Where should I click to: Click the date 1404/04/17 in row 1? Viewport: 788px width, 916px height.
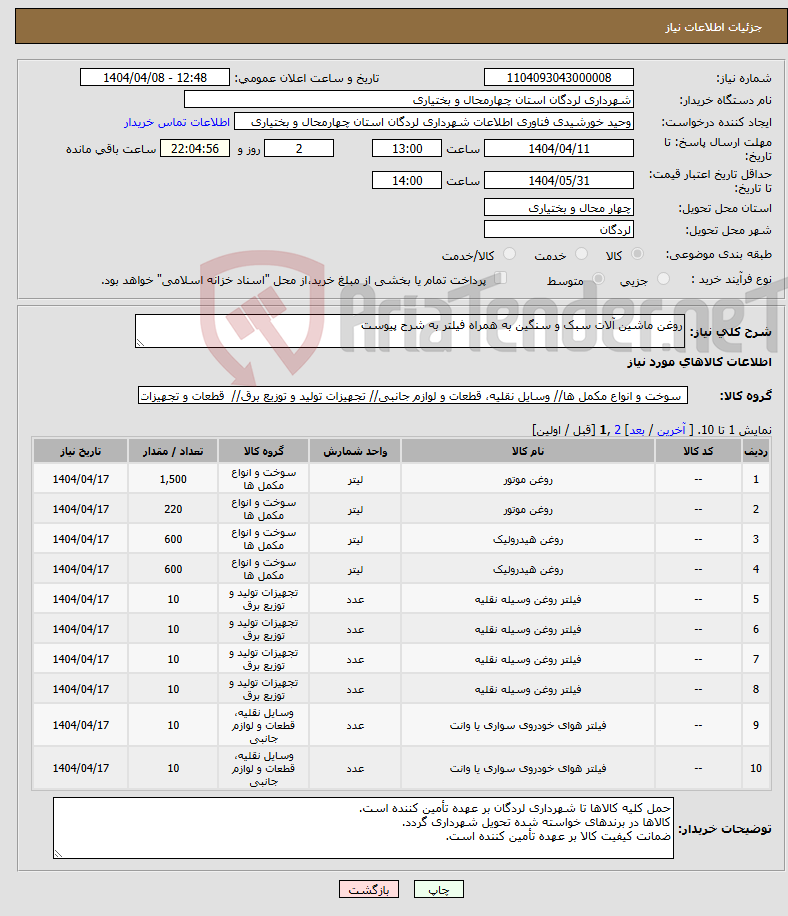pyautogui.click(x=81, y=479)
